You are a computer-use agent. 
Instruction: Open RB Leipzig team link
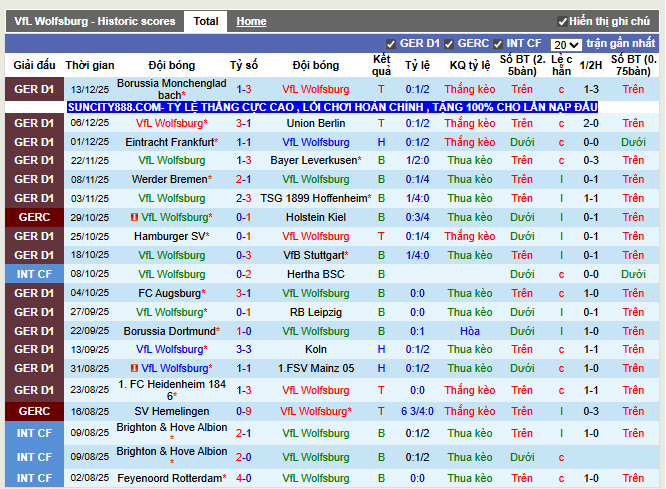click(316, 312)
